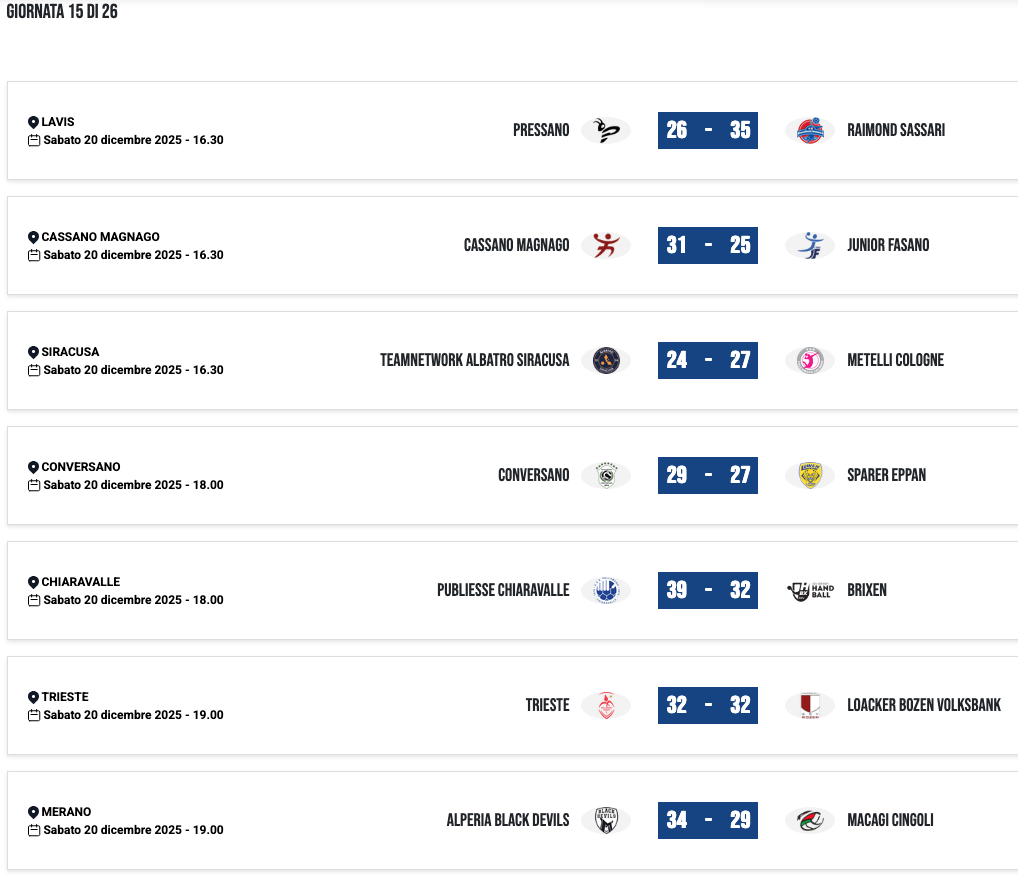
Task: Click the Lavis venue location pin
Action: [x=33, y=122]
